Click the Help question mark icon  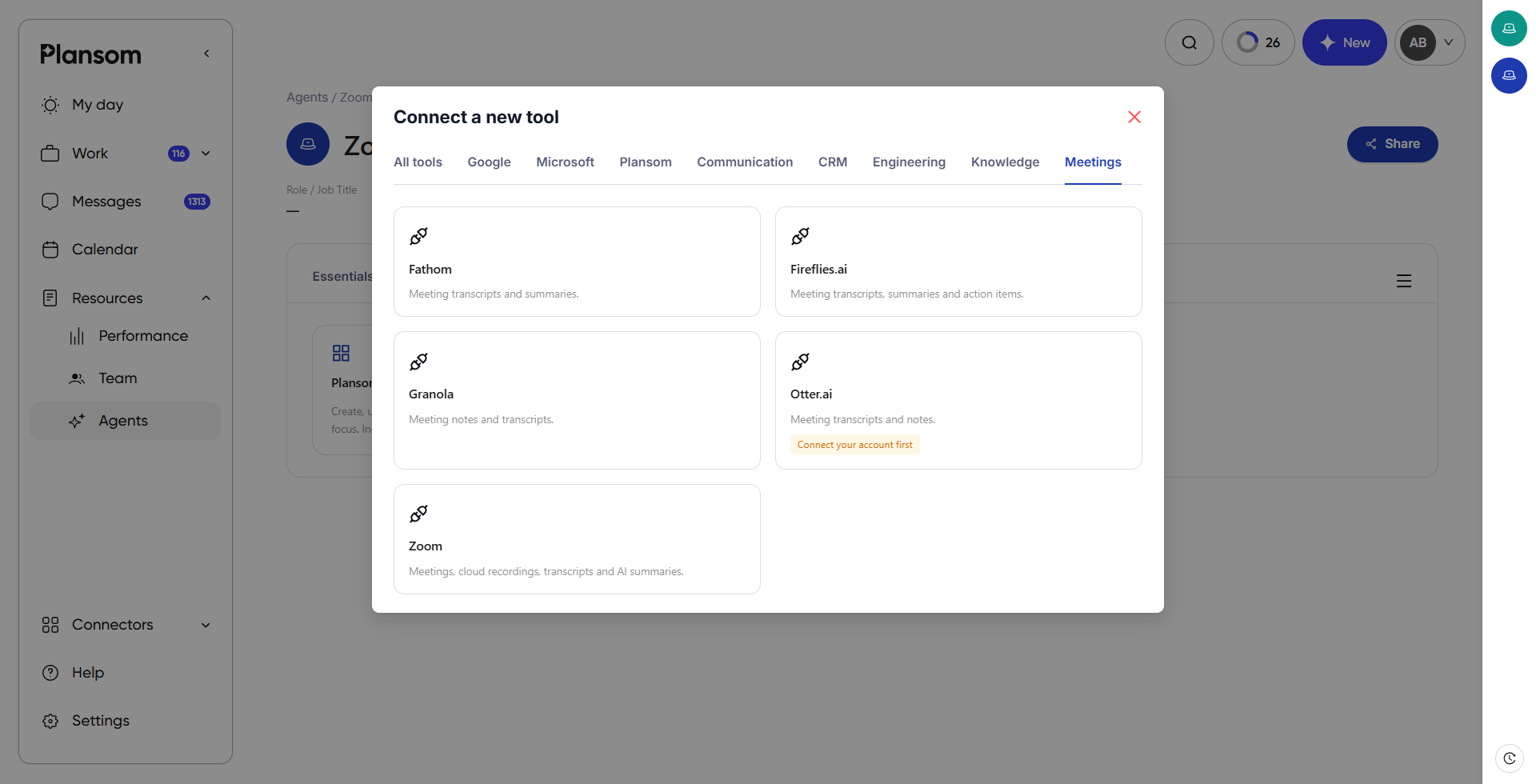(x=50, y=673)
